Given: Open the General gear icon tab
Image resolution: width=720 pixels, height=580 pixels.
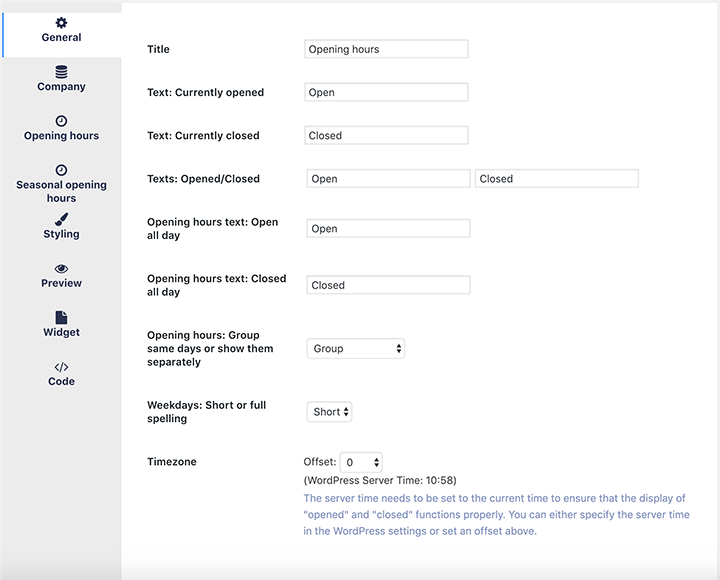Looking at the screenshot, I should click(61, 23).
